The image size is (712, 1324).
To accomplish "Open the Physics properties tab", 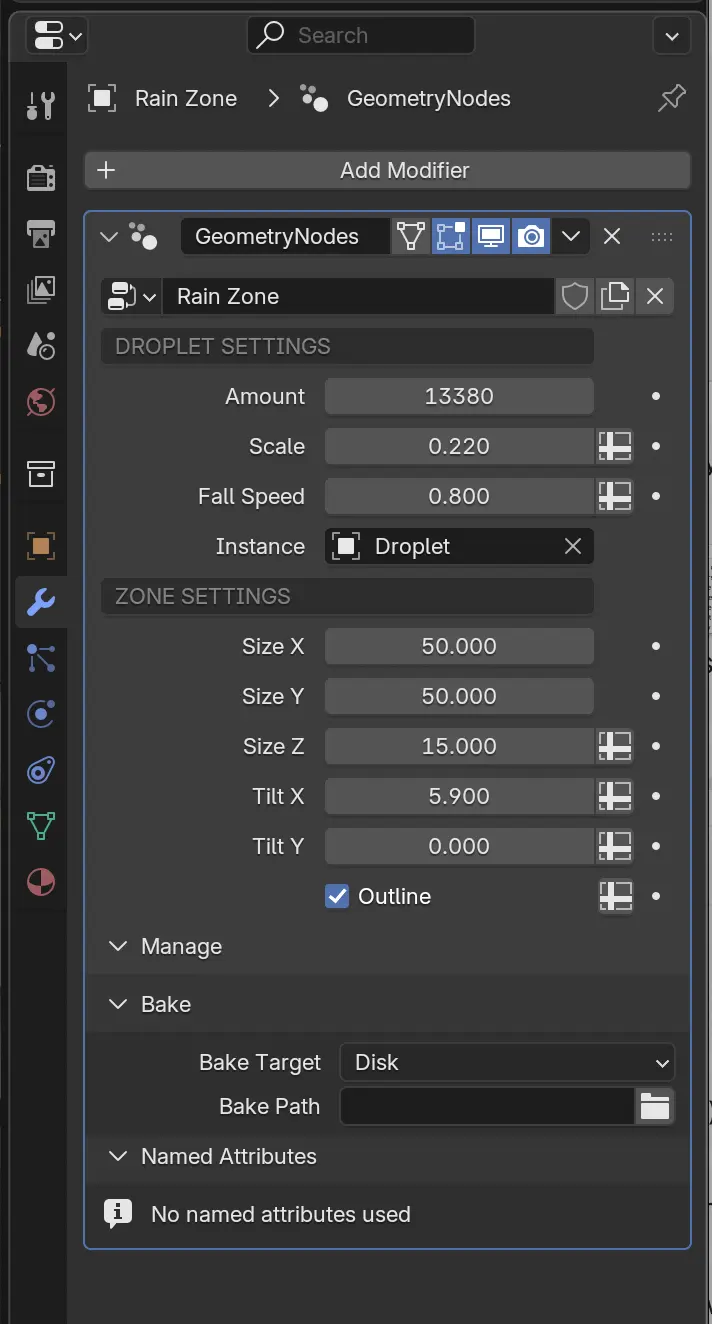I will [x=41, y=714].
